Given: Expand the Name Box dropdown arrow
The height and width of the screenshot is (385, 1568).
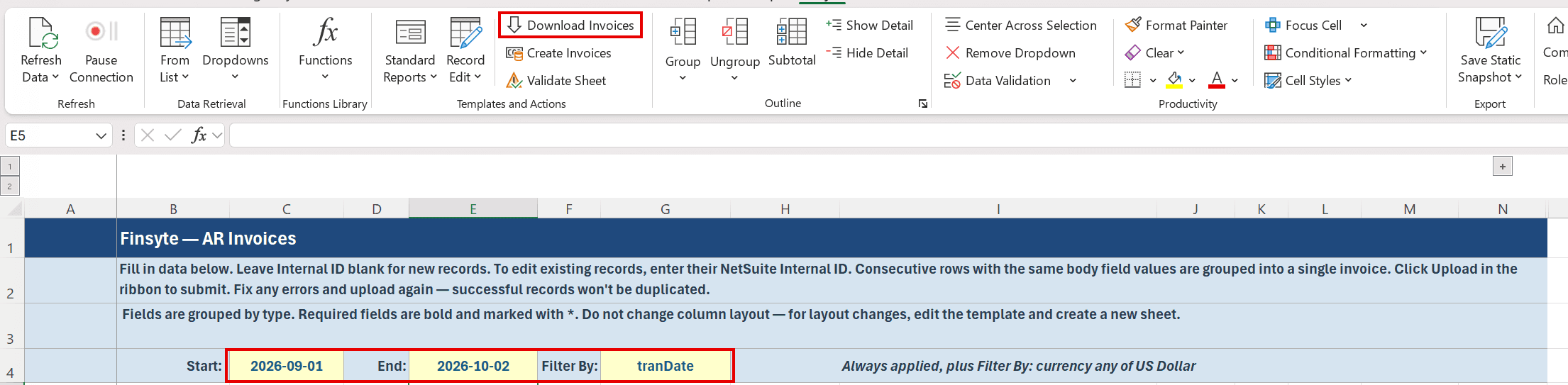Looking at the screenshot, I should [101, 135].
